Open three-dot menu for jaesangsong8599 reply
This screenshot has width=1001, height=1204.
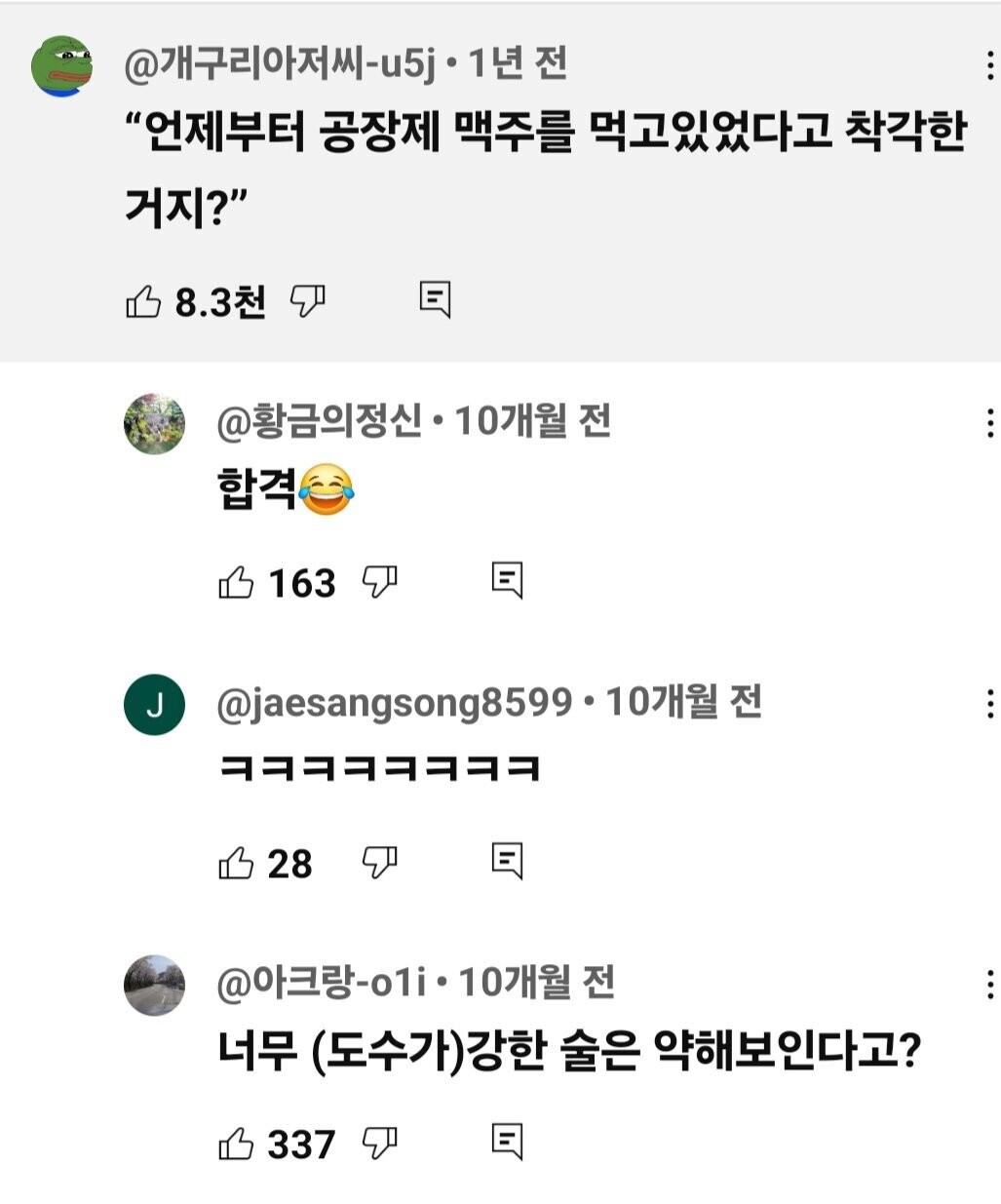pos(989,704)
